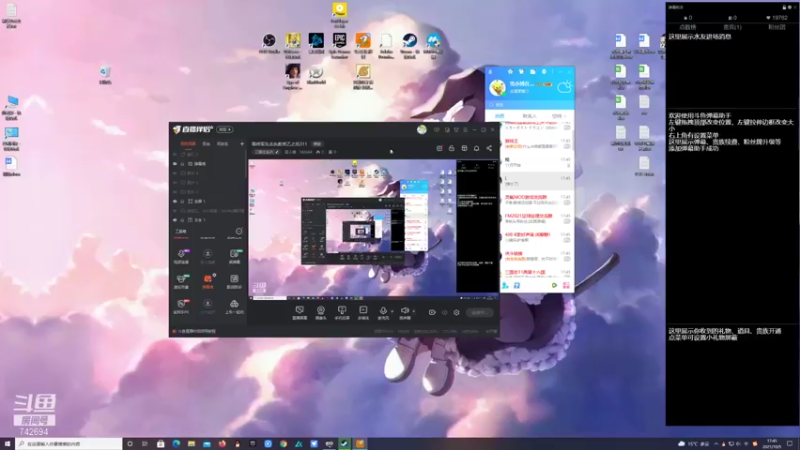This screenshot has height=450, width=800.
Task: Click the bottom-right toolbox upload icon
Action: click(234, 306)
